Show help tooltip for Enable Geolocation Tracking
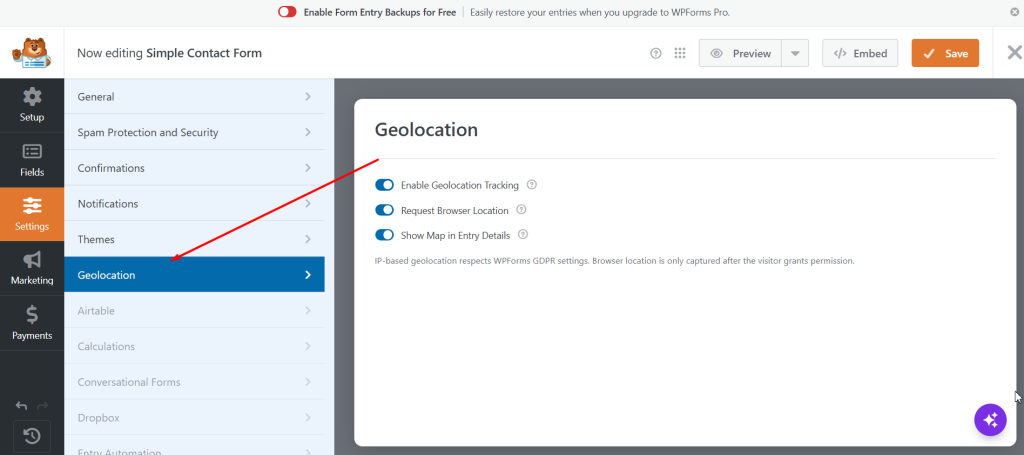The height and width of the screenshot is (455, 1024). 532,185
